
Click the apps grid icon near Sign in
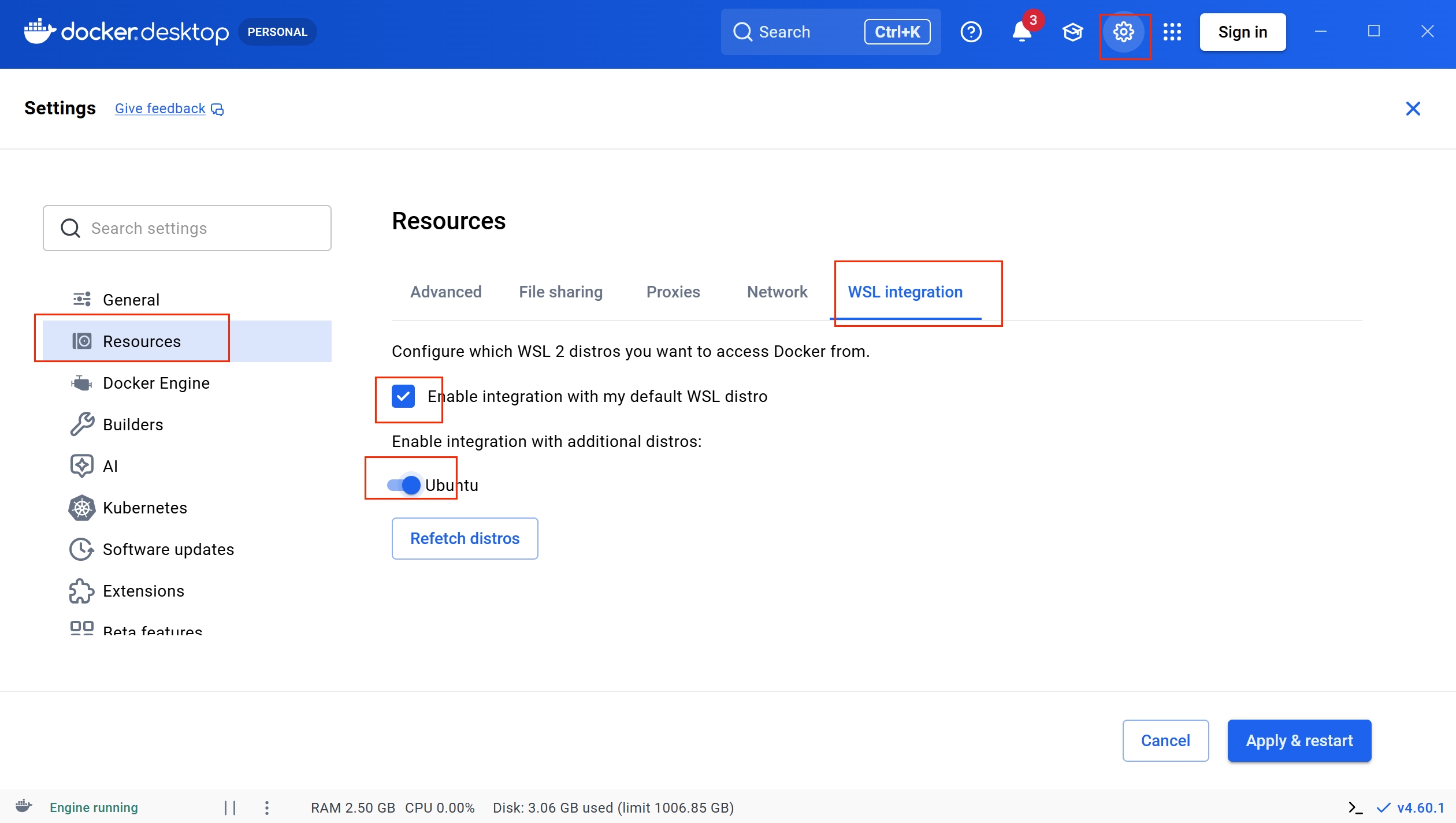tap(1173, 33)
